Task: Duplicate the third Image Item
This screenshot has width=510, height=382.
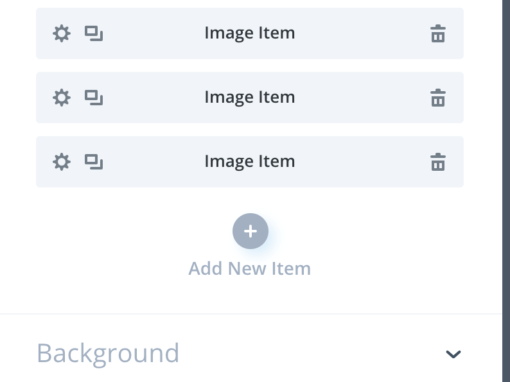Action: pos(94,162)
